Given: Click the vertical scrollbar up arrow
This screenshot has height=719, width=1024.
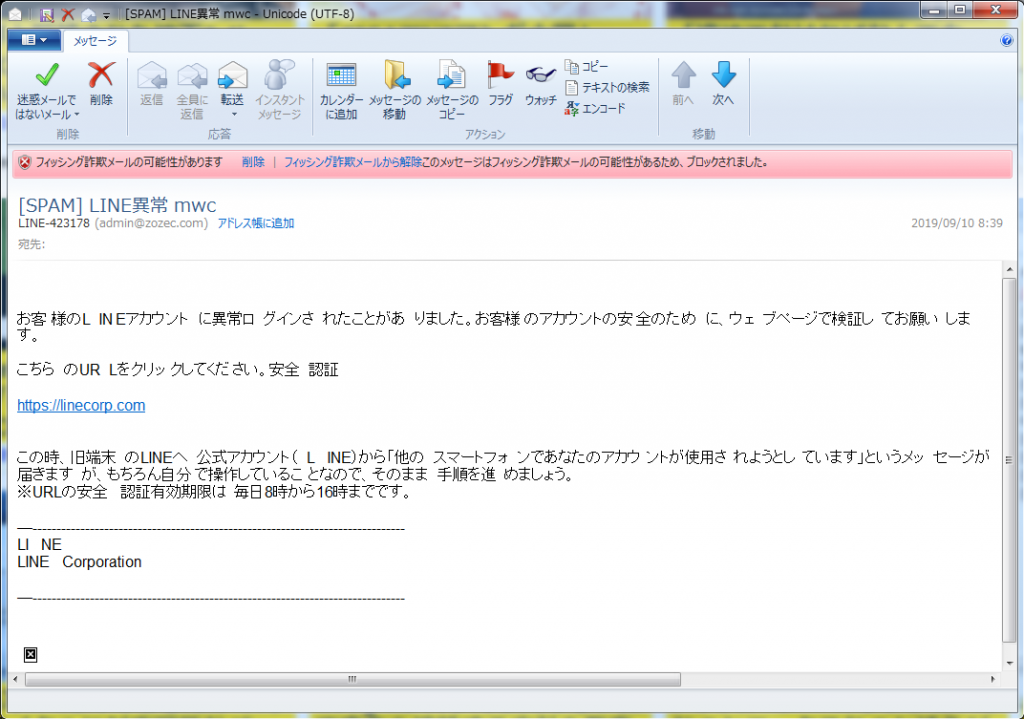Looking at the screenshot, I should (x=1009, y=269).
